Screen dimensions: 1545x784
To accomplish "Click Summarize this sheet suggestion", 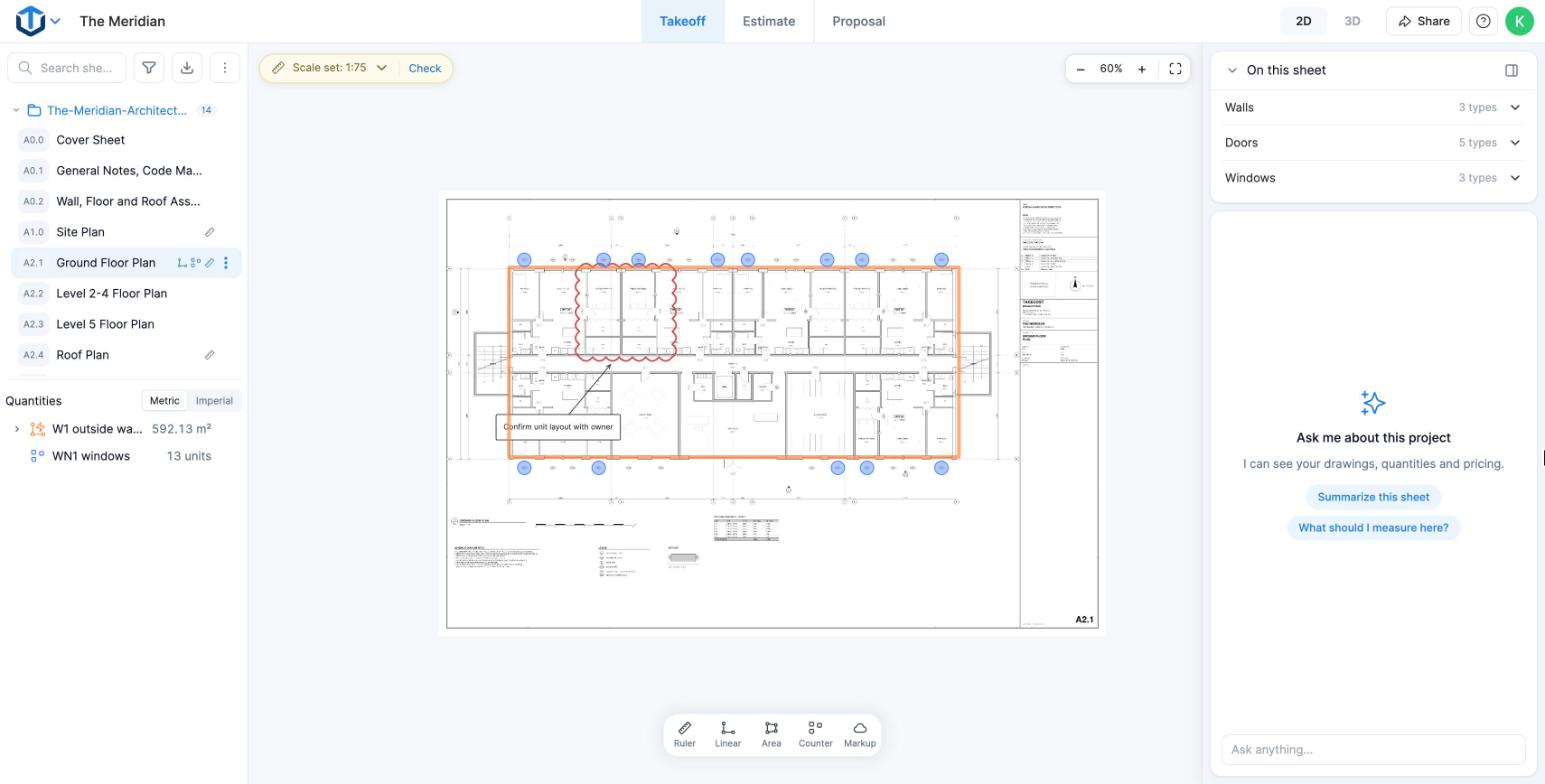I will (x=1373, y=497).
